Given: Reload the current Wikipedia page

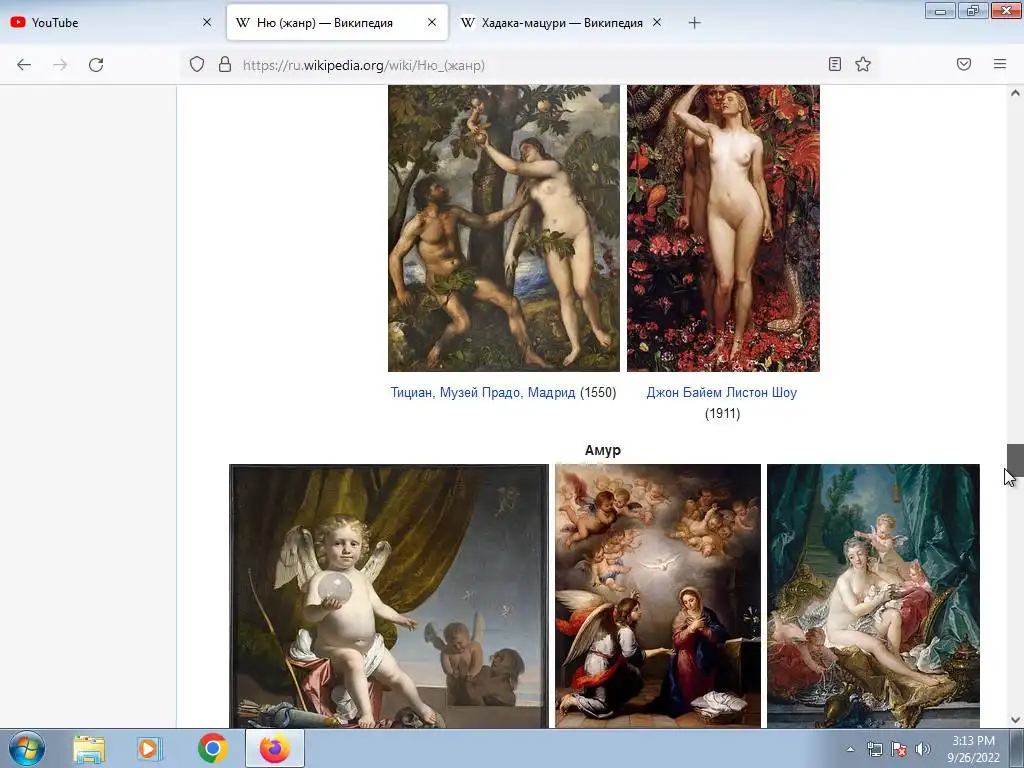Looking at the screenshot, I should (x=96, y=65).
